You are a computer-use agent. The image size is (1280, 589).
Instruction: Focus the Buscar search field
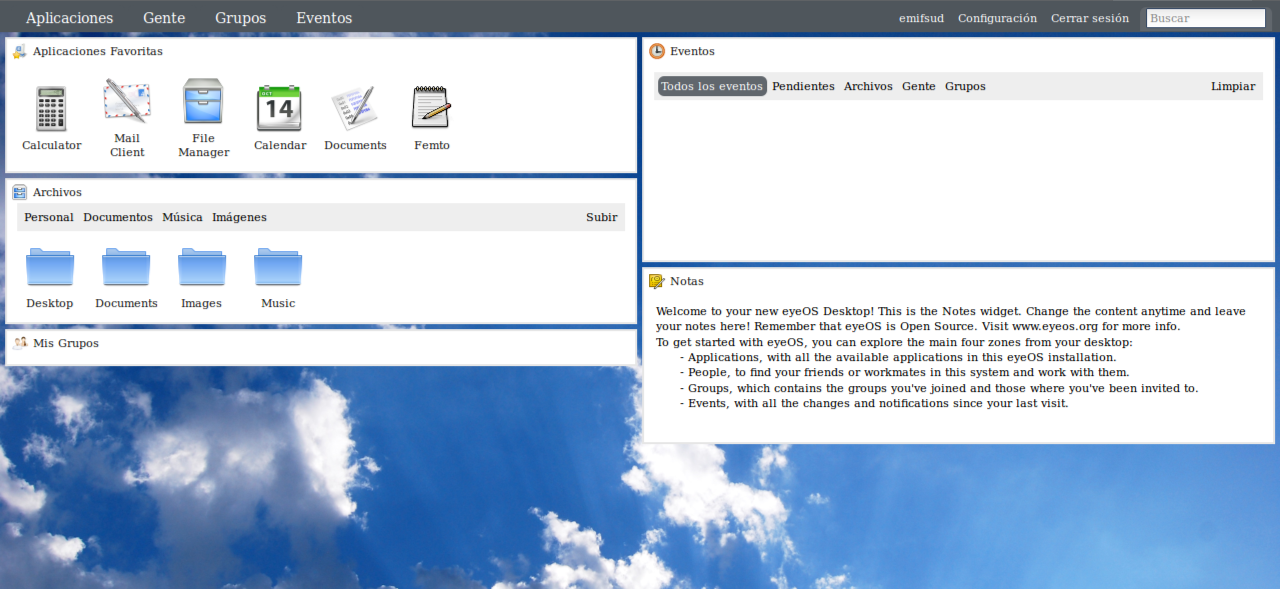tap(1206, 18)
